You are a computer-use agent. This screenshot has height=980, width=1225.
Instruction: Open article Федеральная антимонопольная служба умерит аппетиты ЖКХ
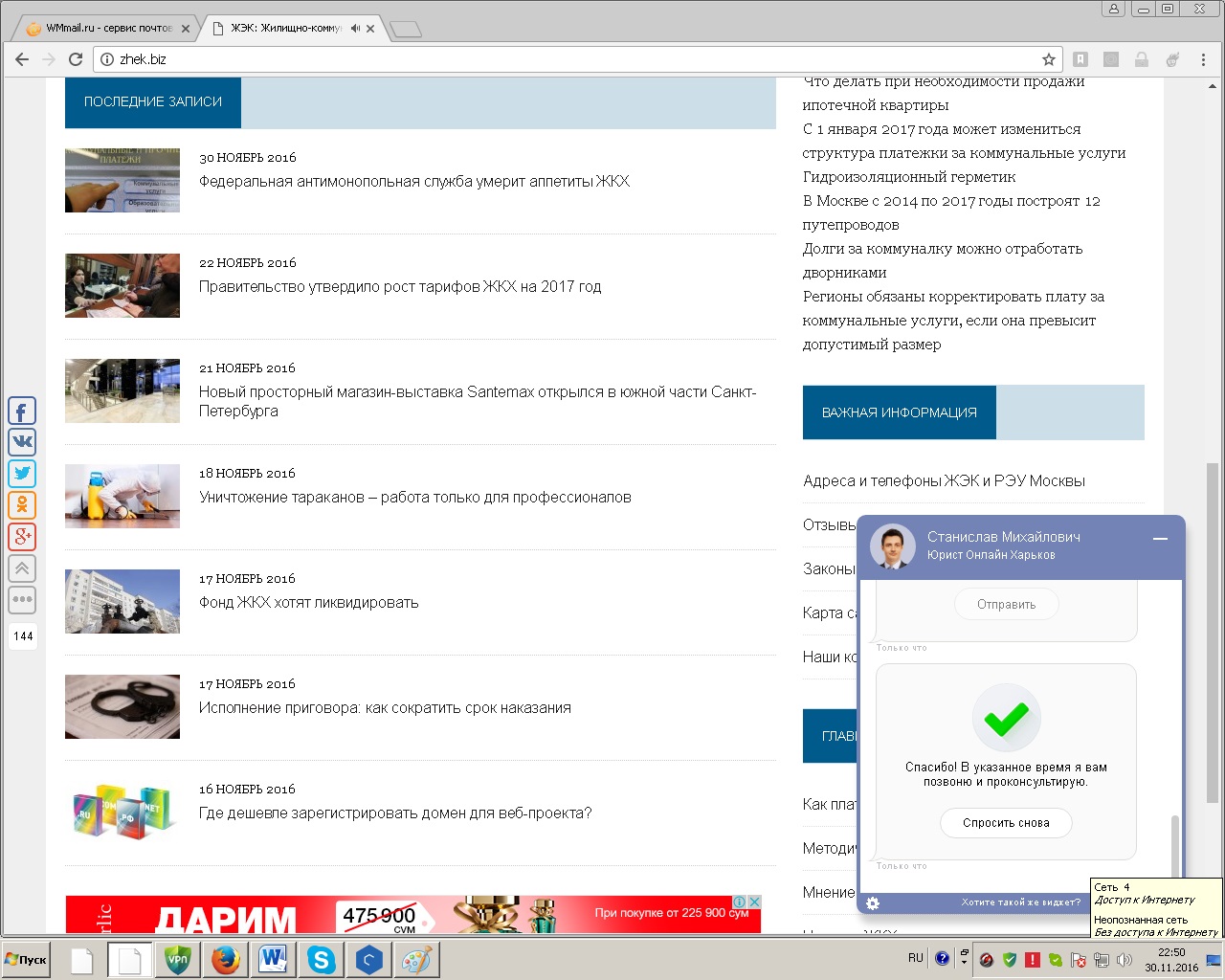[x=414, y=181]
